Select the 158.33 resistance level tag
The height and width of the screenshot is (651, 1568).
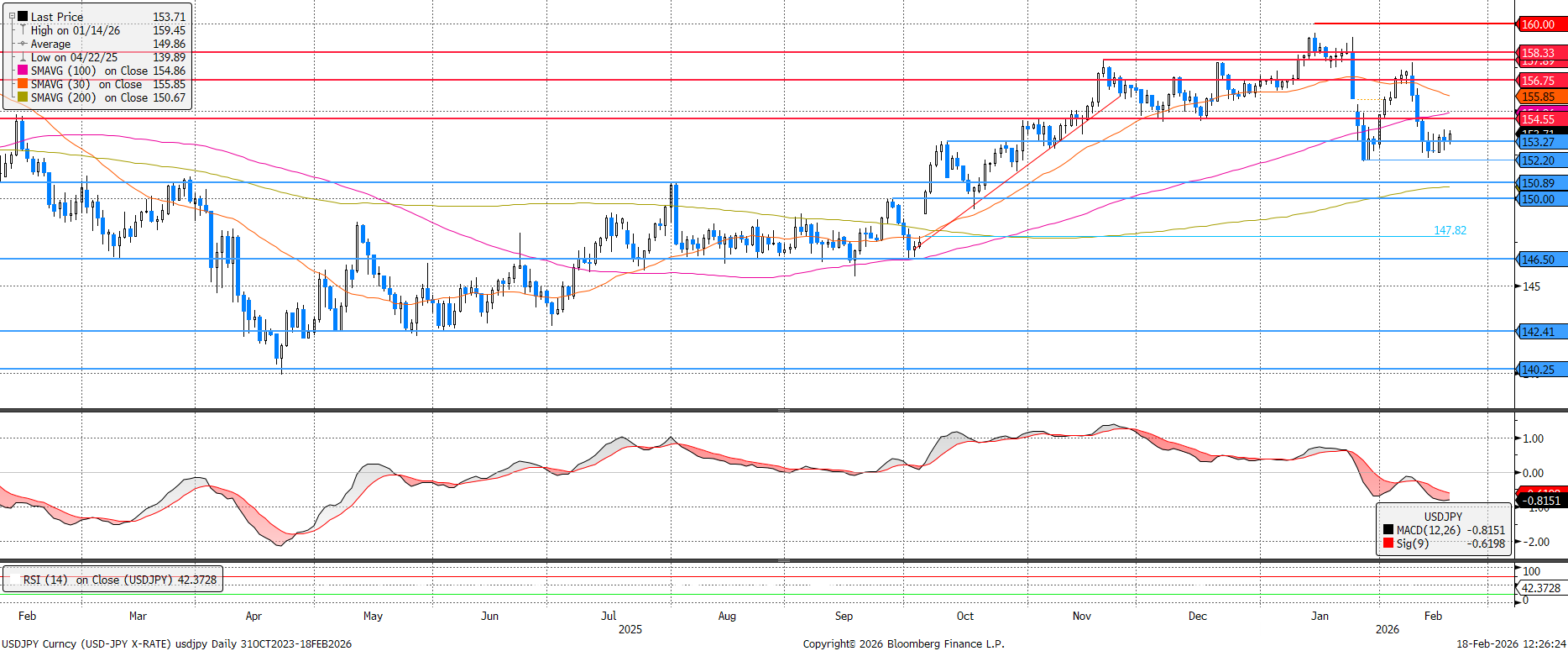click(x=1539, y=52)
